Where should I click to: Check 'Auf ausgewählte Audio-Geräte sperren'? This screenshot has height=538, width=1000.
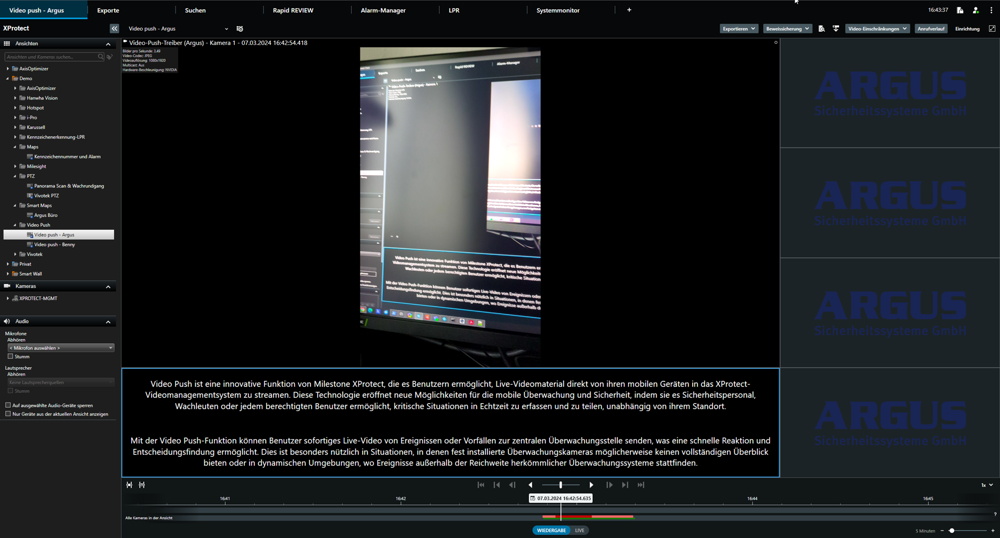[x=9, y=405]
